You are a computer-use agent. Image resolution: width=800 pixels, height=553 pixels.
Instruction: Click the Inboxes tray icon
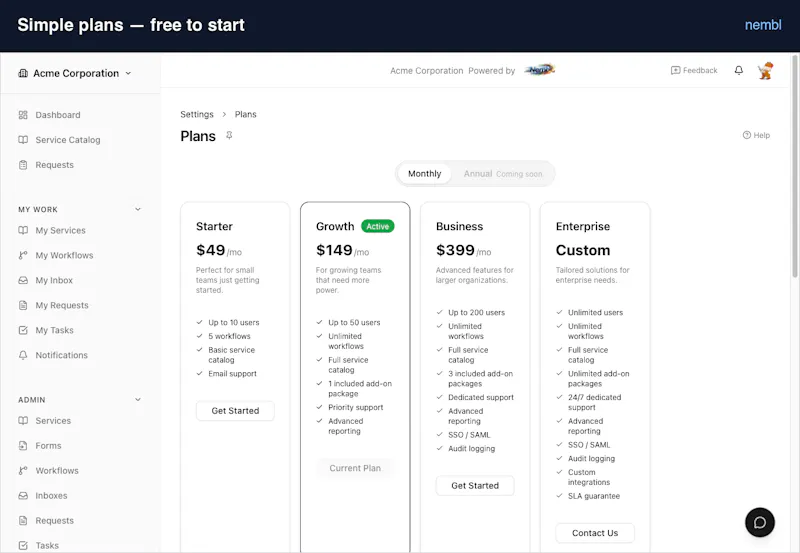[x=23, y=496]
